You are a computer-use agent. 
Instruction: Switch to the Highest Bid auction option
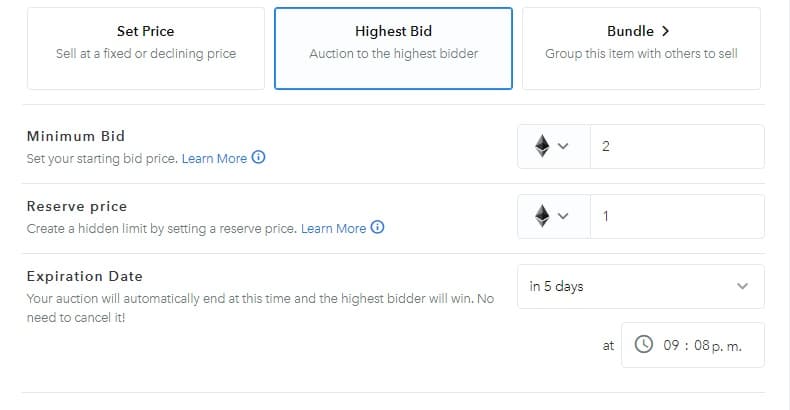pyautogui.click(x=393, y=42)
